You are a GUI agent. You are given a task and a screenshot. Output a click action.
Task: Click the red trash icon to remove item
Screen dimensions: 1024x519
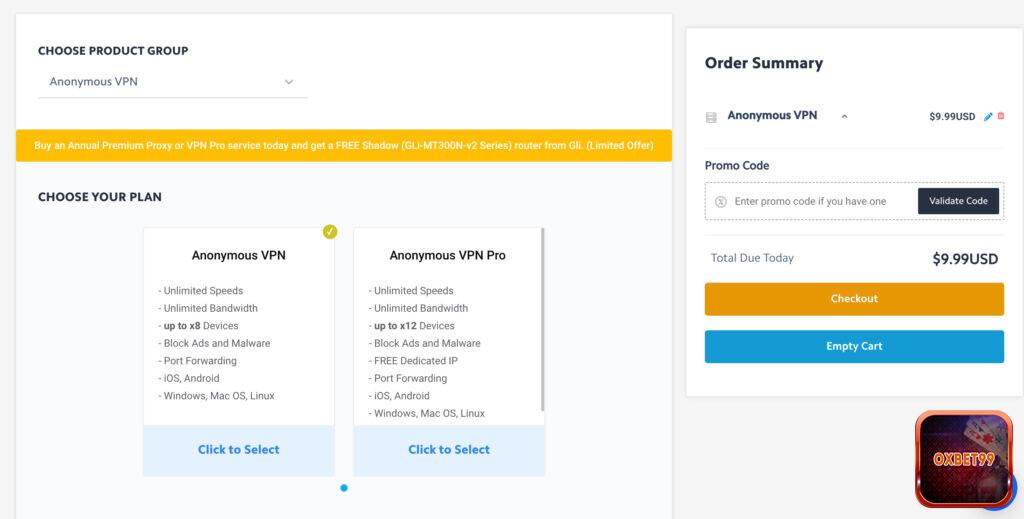(1000, 117)
